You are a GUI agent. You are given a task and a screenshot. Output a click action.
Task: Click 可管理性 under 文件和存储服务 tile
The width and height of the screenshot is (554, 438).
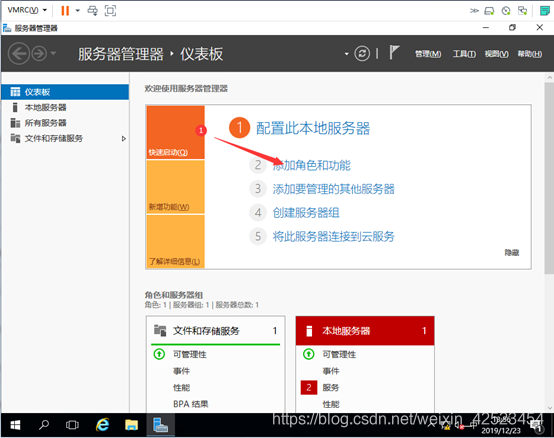pyautogui.click(x=190, y=354)
